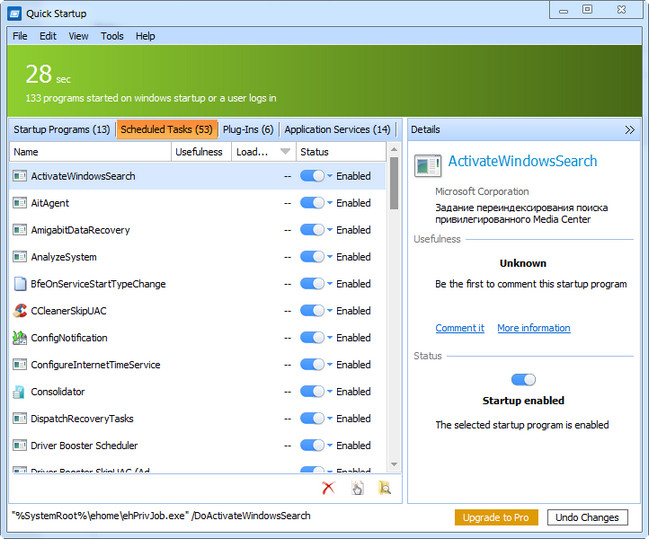Click the Consolidator entry icon

pos(19,392)
